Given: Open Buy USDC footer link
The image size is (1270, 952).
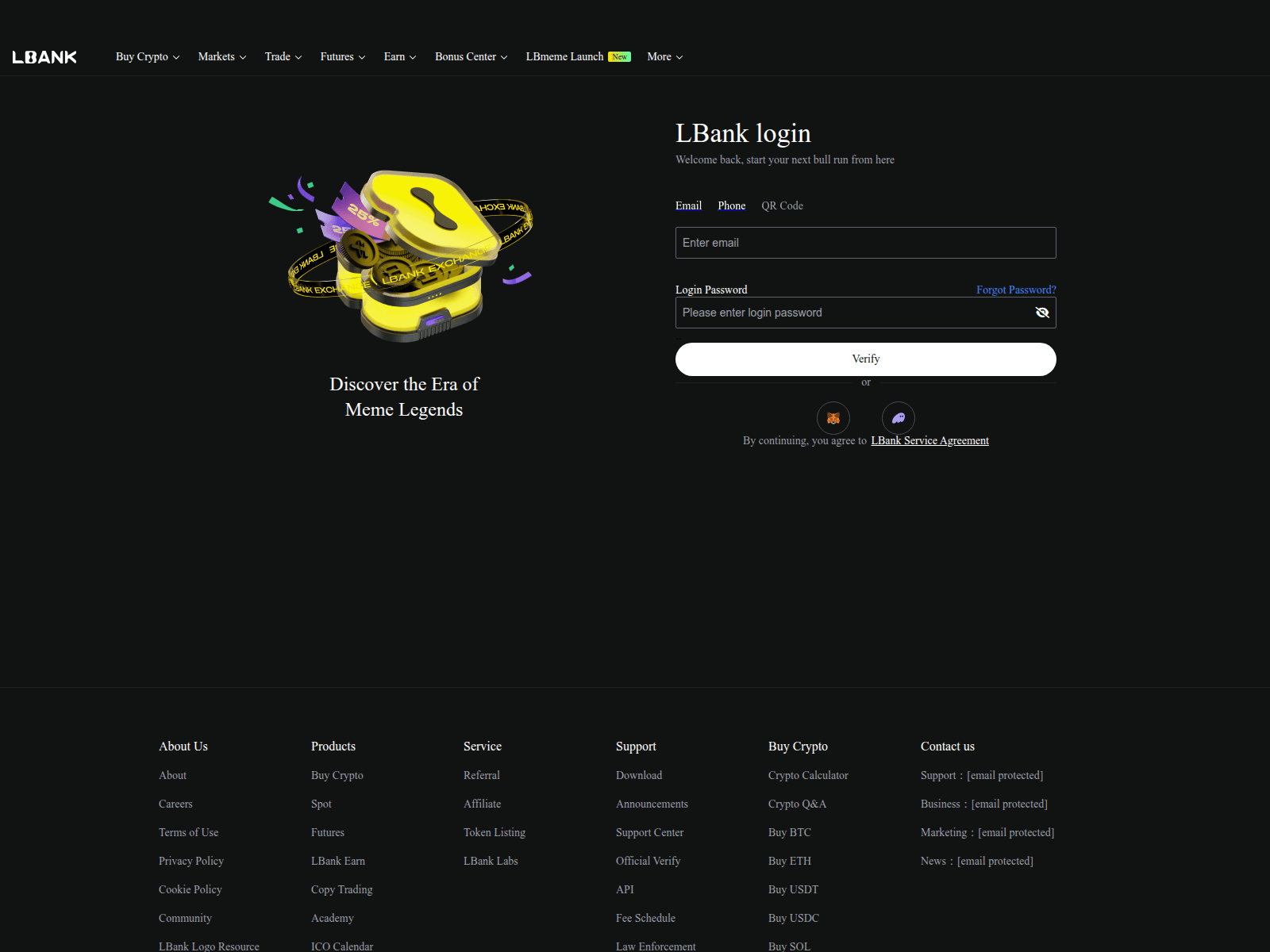Looking at the screenshot, I should (x=794, y=918).
